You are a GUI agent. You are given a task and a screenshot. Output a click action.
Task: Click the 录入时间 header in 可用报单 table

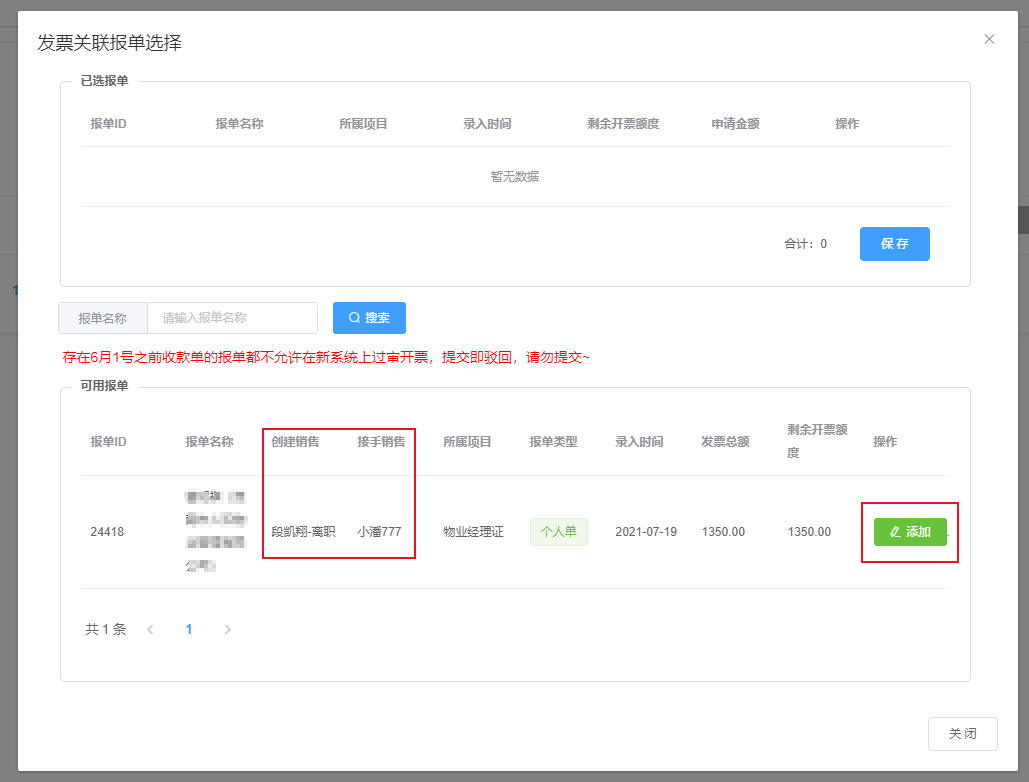tap(639, 442)
